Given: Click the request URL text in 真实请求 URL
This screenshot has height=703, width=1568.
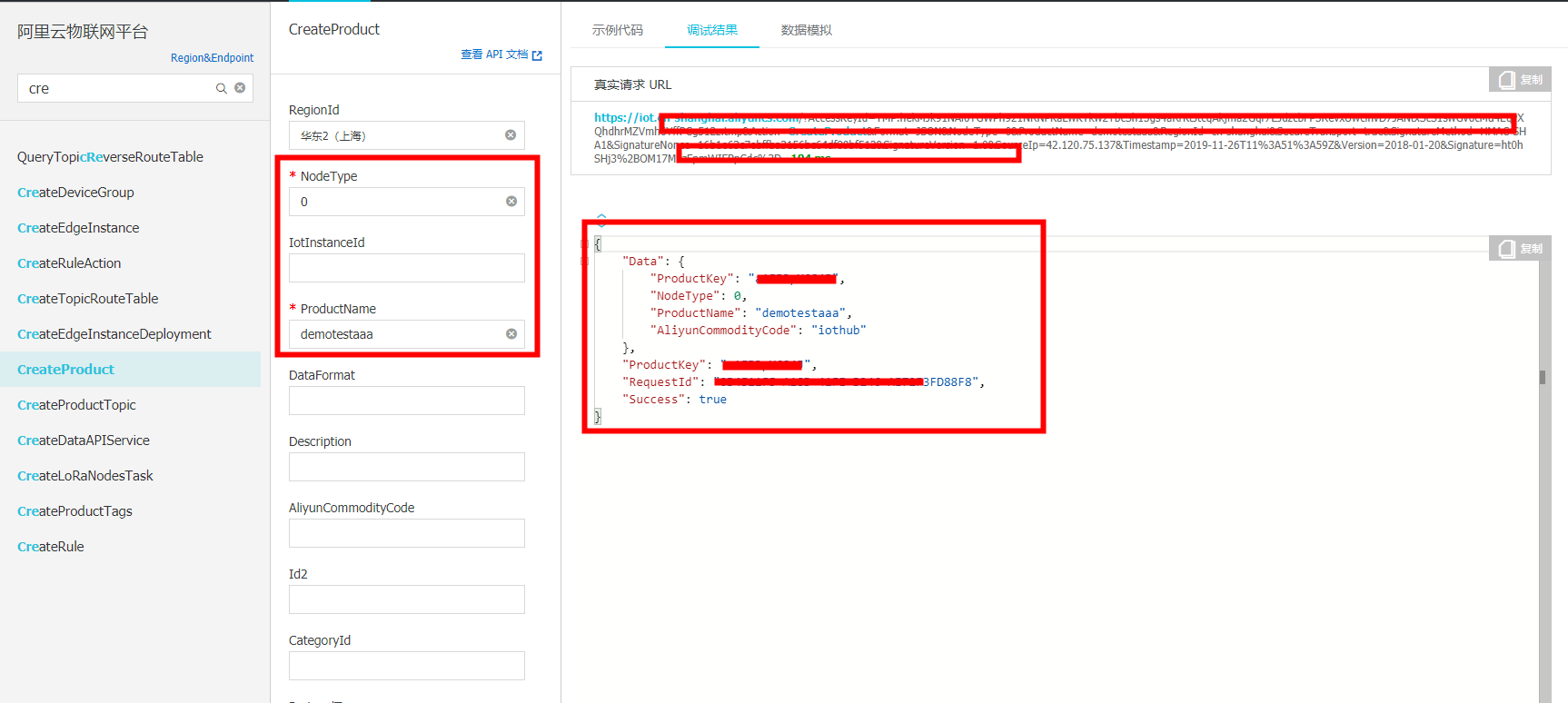Looking at the screenshot, I should click(x=1060, y=138).
